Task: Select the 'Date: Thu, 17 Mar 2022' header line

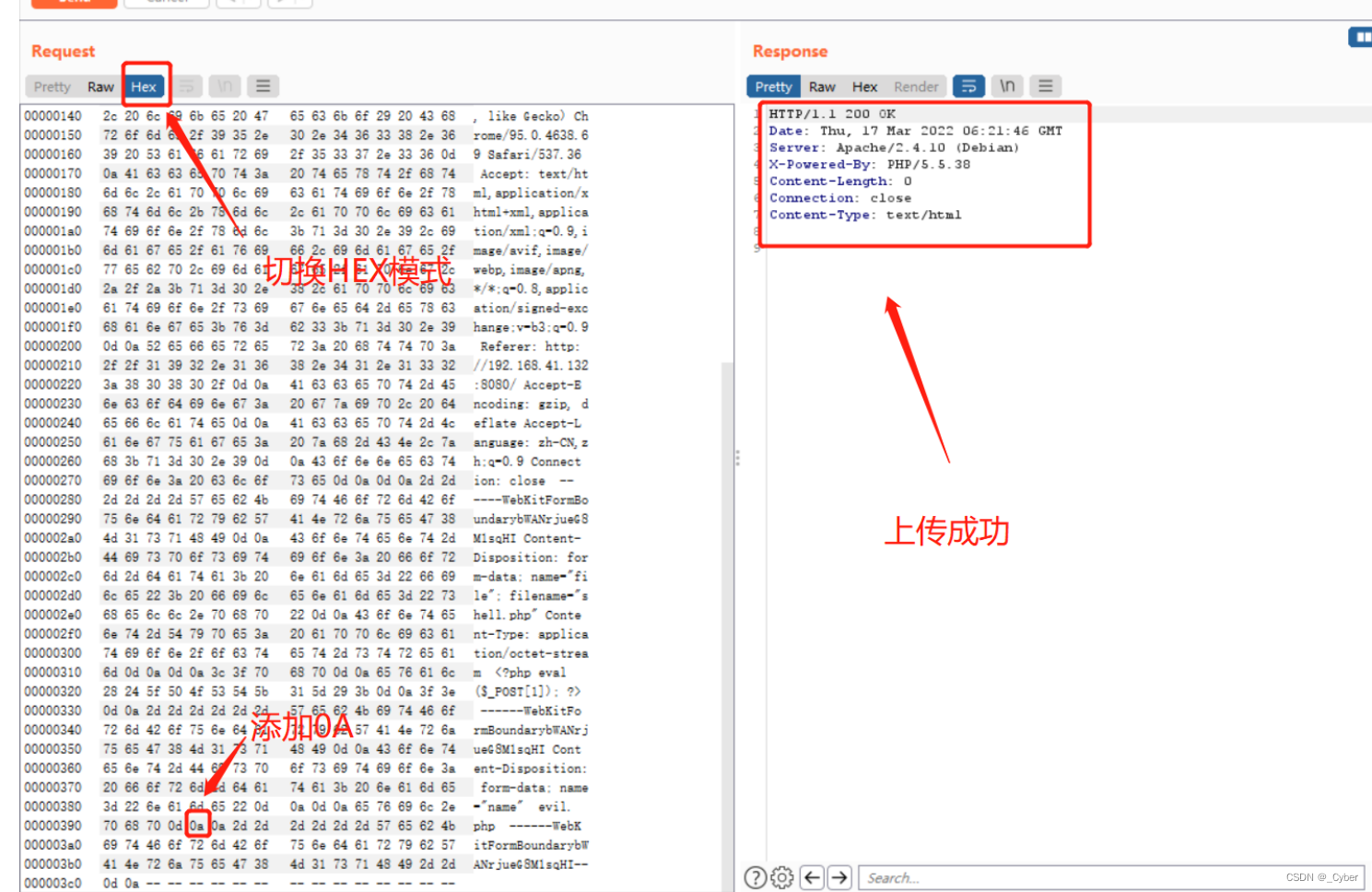Action: (x=915, y=131)
